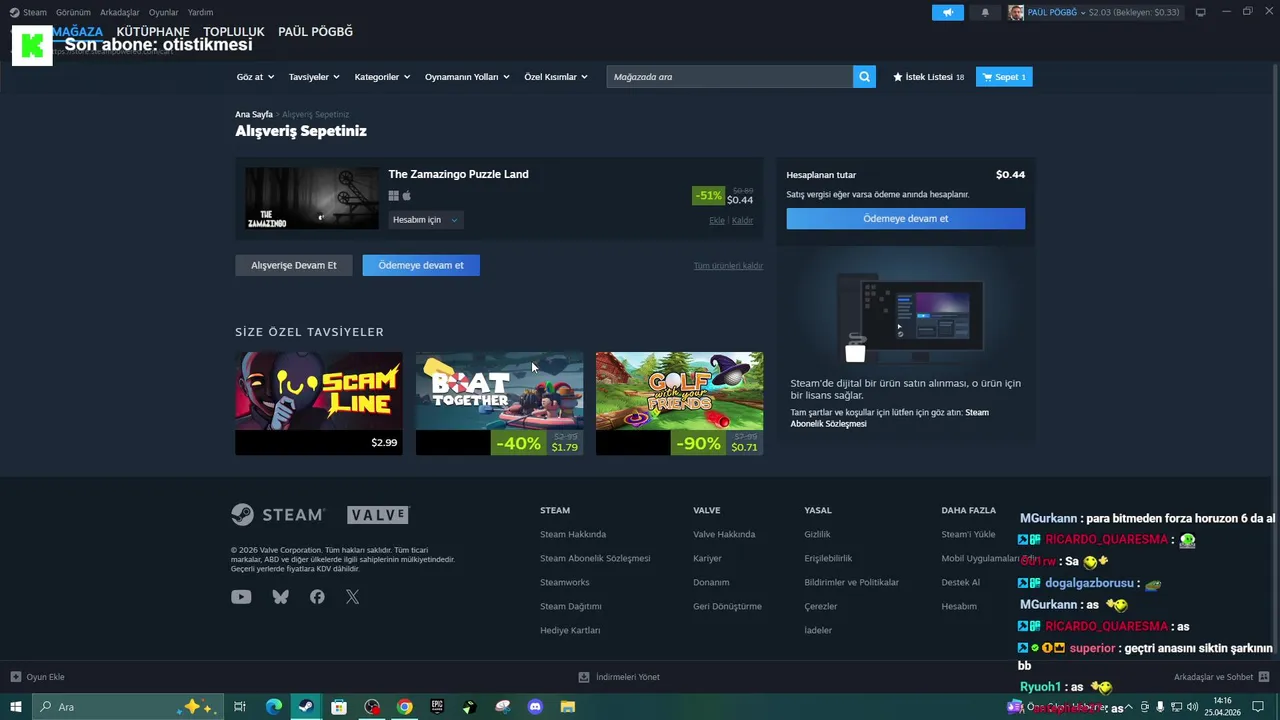The width and height of the screenshot is (1280, 720).
Task: Open the Arkadaşlar menu
Action: point(119,12)
